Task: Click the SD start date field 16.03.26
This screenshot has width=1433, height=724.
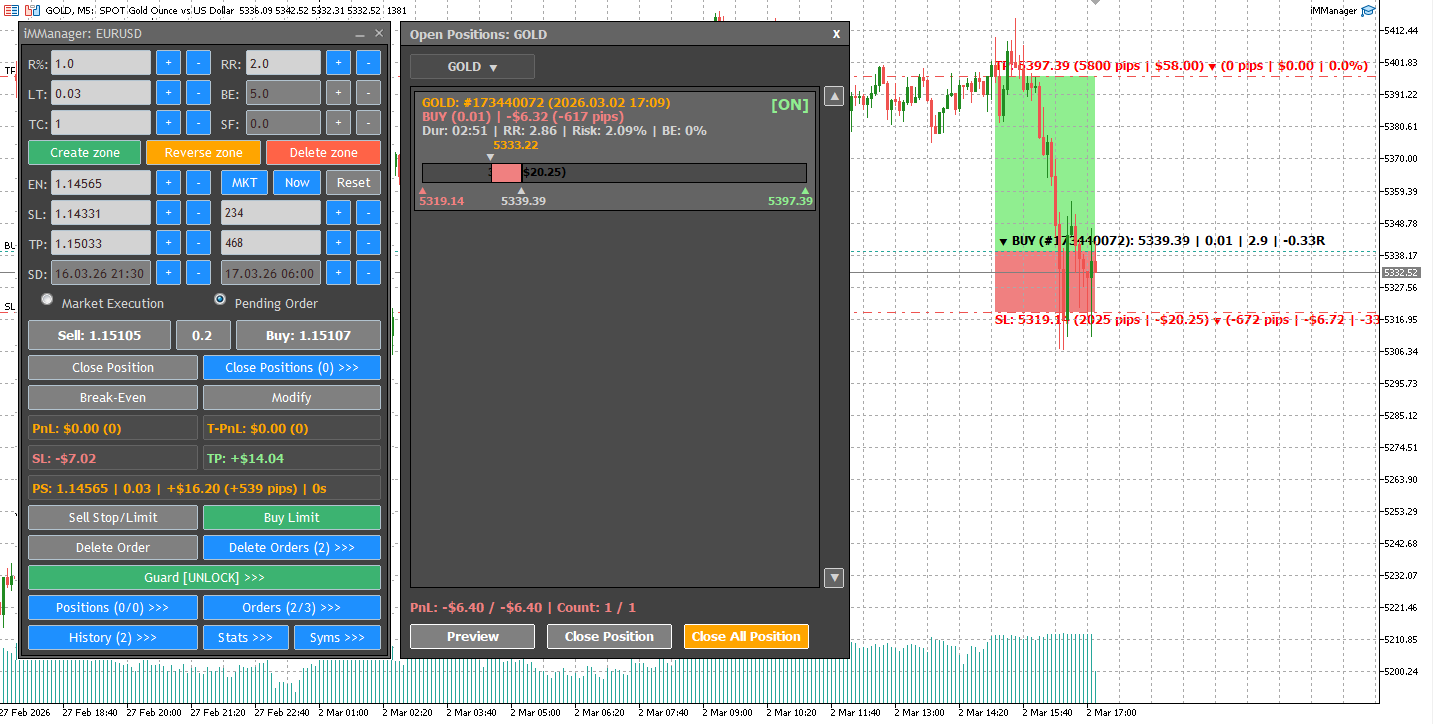Action: click(101, 273)
